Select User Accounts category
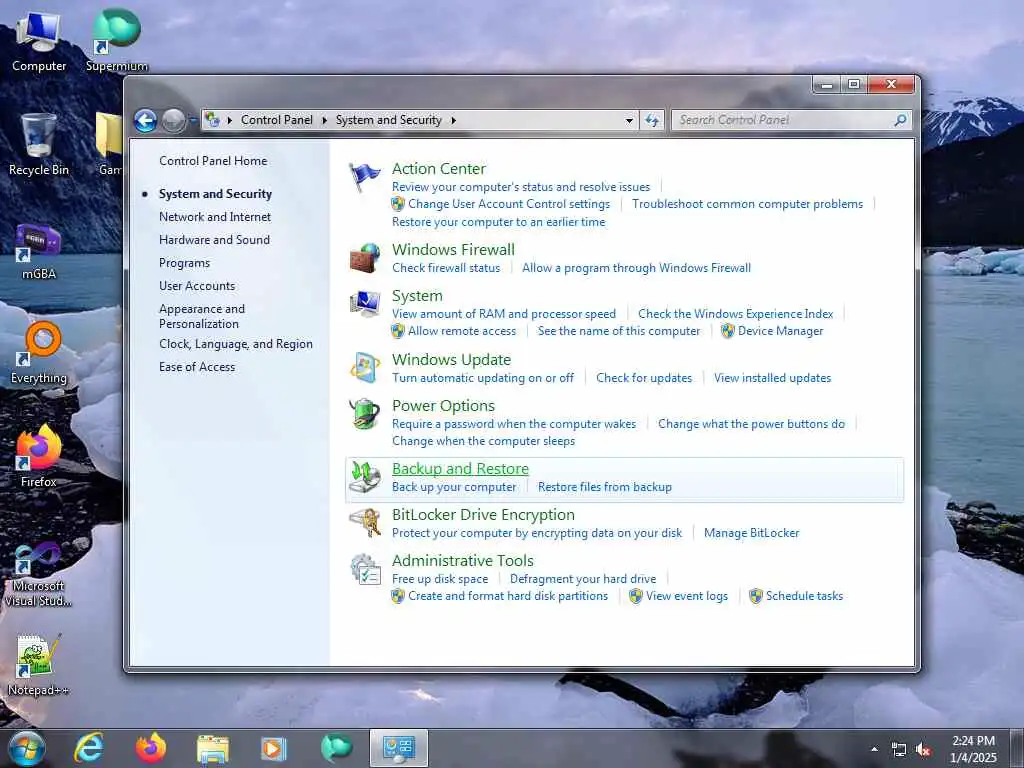Image resolution: width=1024 pixels, height=768 pixels. tap(197, 285)
